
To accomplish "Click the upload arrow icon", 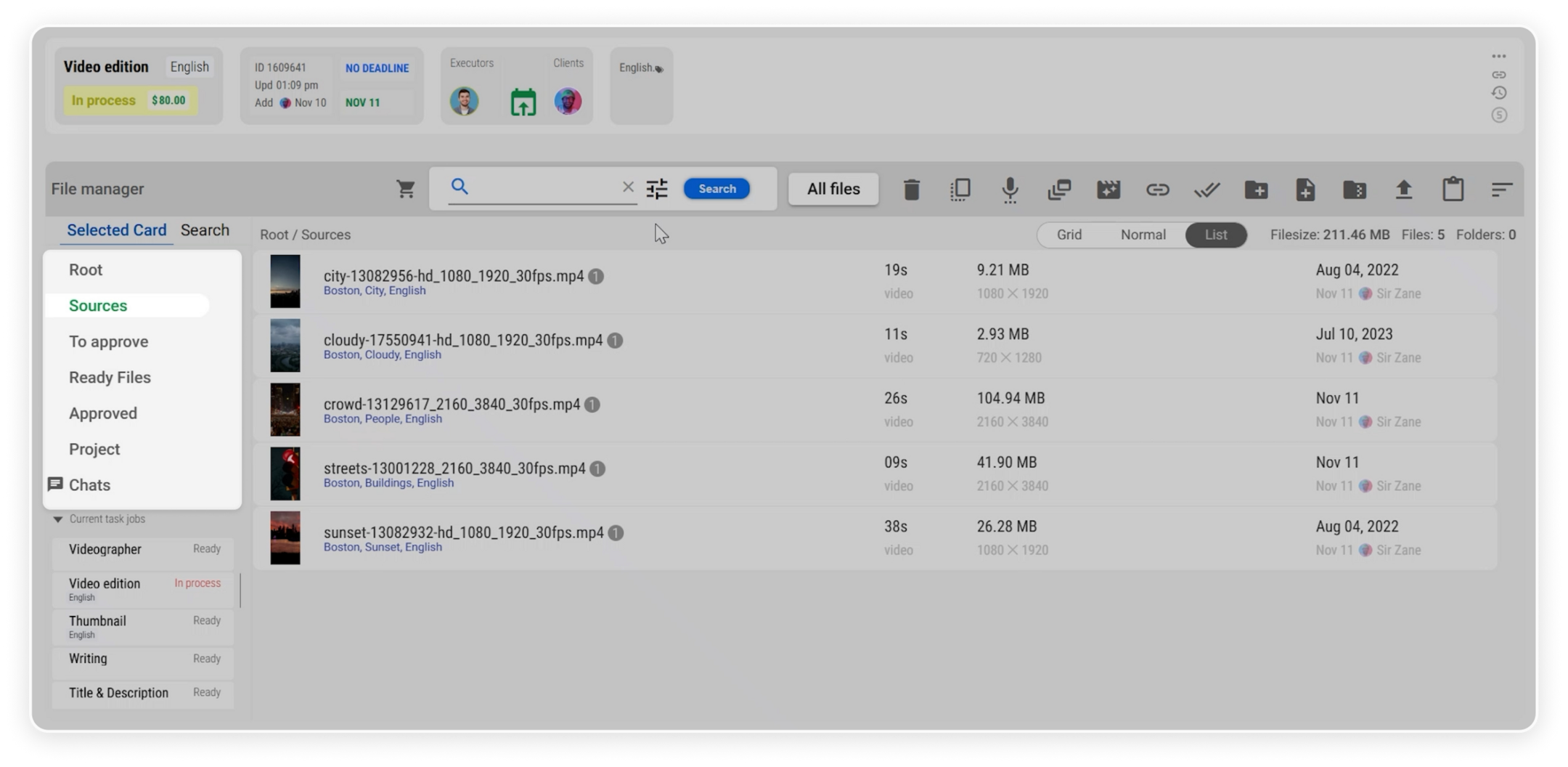I will [x=1403, y=190].
